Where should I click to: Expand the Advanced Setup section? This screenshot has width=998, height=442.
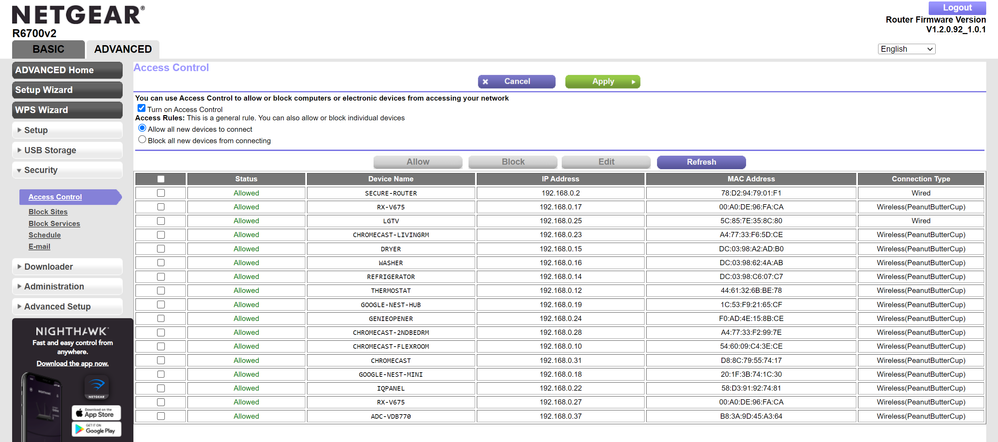coord(67,306)
